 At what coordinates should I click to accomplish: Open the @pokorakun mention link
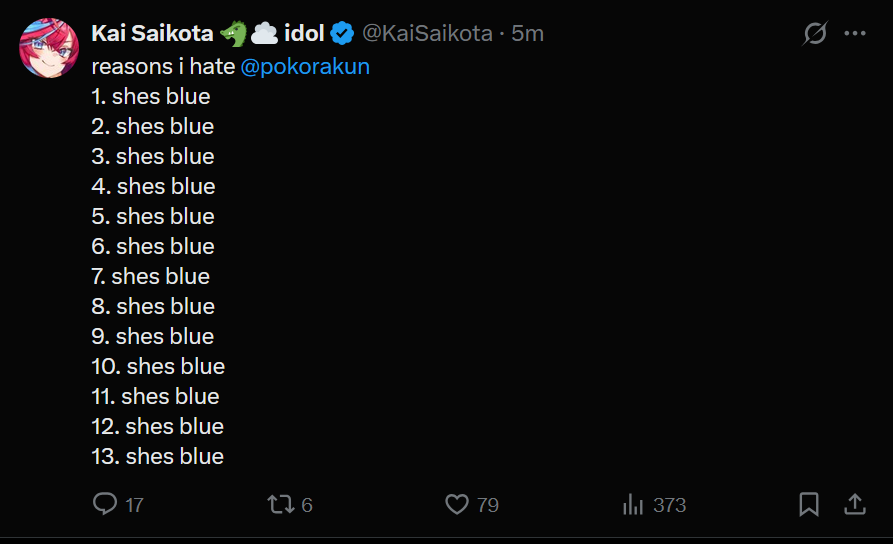pyautogui.click(x=305, y=67)
